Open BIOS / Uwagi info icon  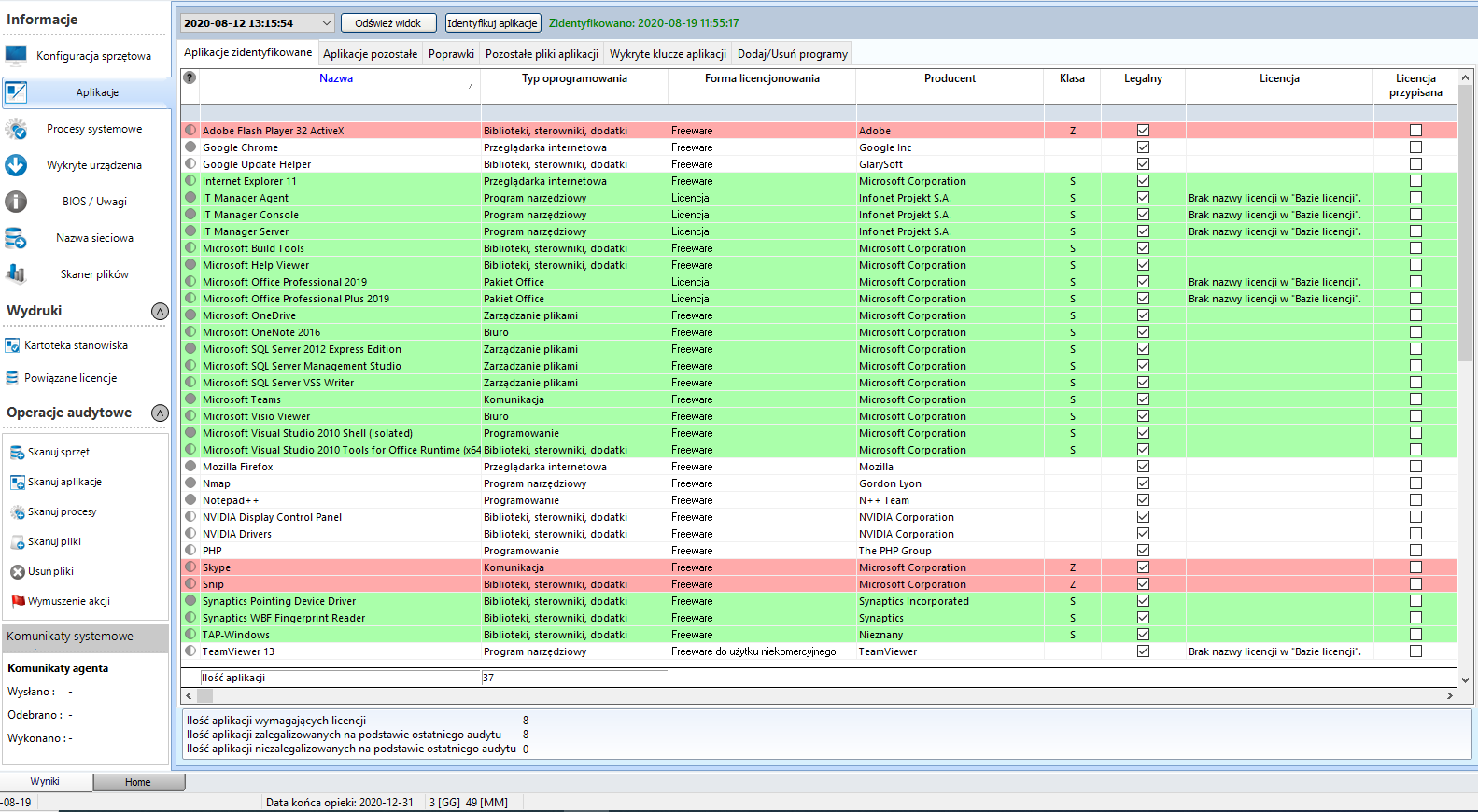coord(16,202)
